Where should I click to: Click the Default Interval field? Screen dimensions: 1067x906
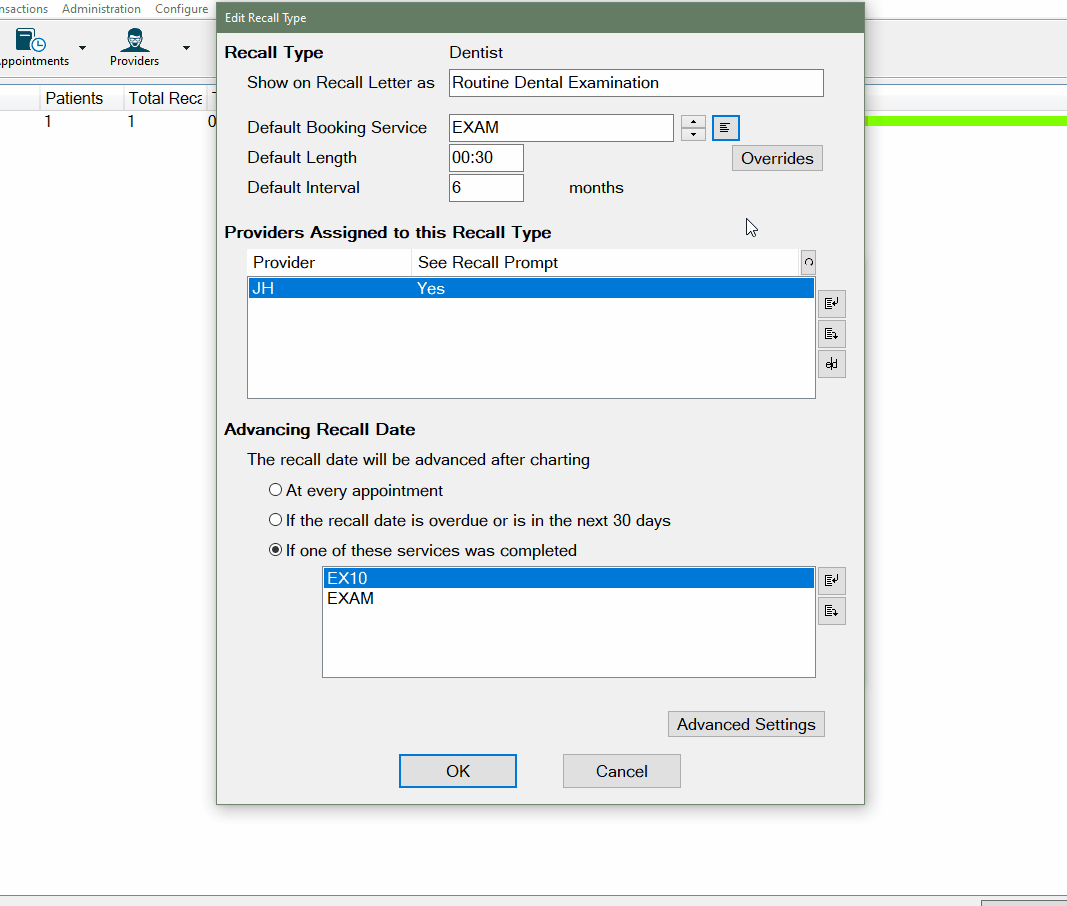click(x=487, y=188)
